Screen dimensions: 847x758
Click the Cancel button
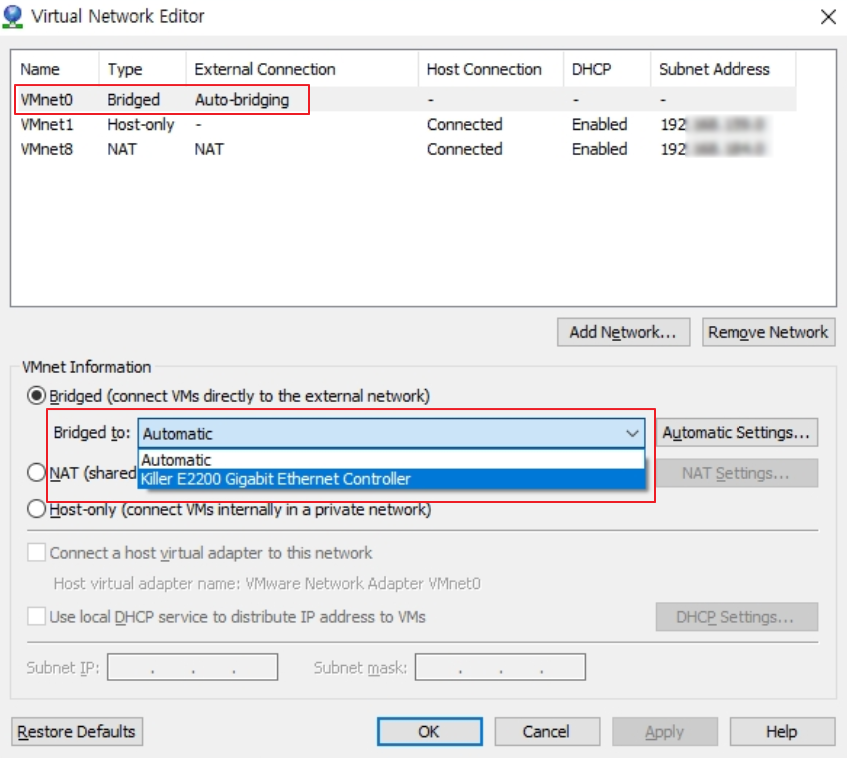tap(547, 732)
